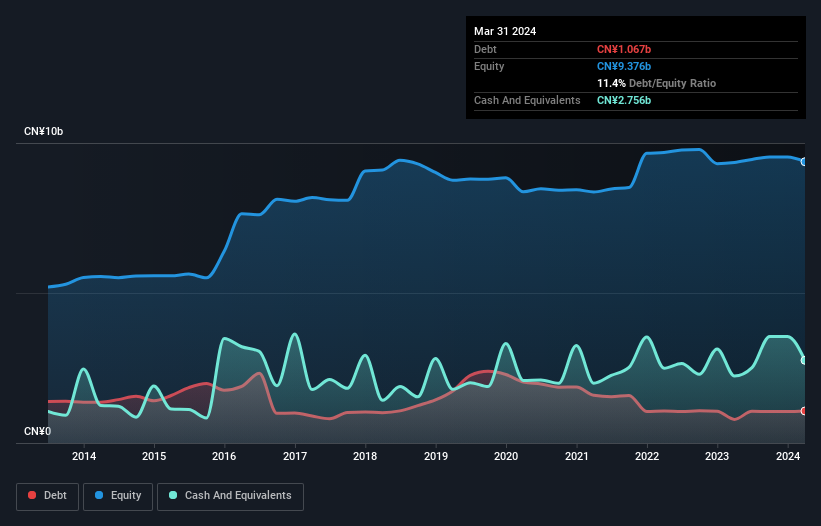Click the teal dot in Cash legend button

173,496
